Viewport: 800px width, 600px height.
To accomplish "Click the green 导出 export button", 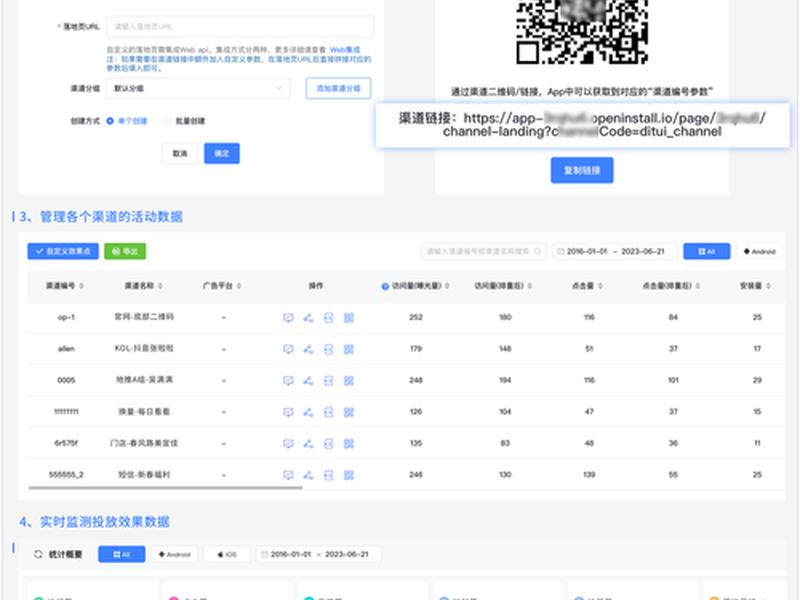I will 125,251.
